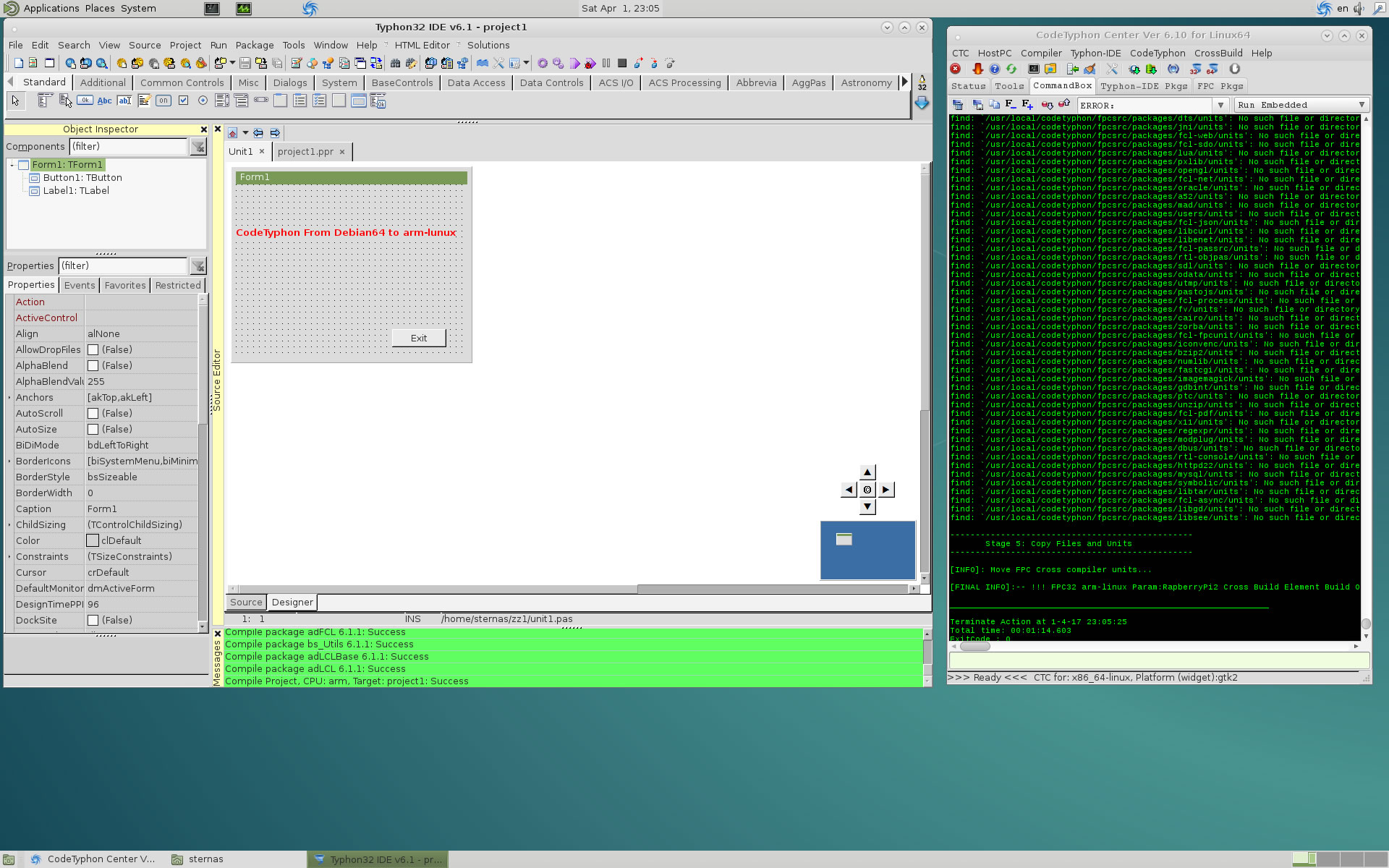Toggle the AutoSize checkbox
This screenshot has height=868, width=1389.
(93, 430)
